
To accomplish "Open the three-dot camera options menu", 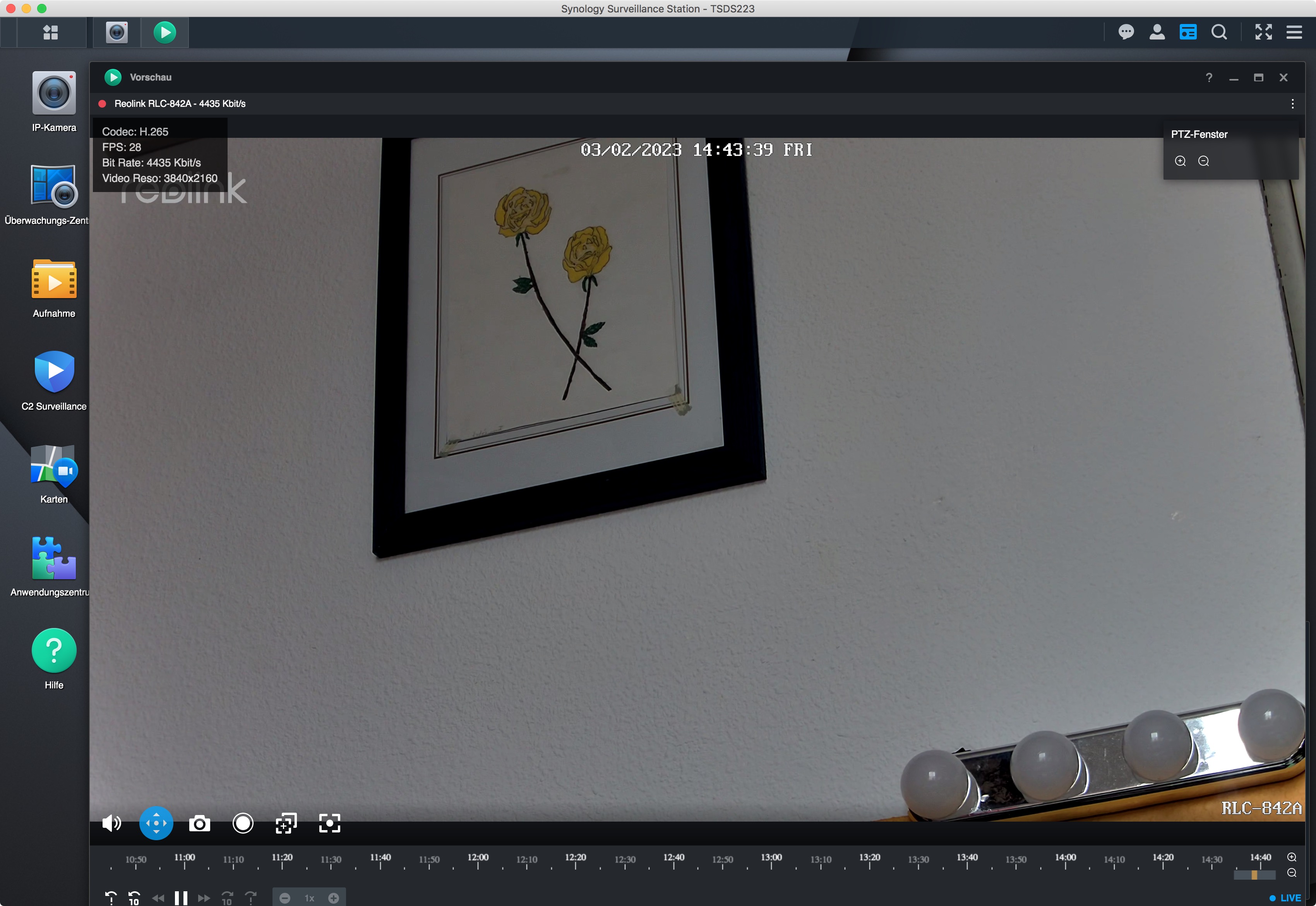I will tap(1292, 104).
